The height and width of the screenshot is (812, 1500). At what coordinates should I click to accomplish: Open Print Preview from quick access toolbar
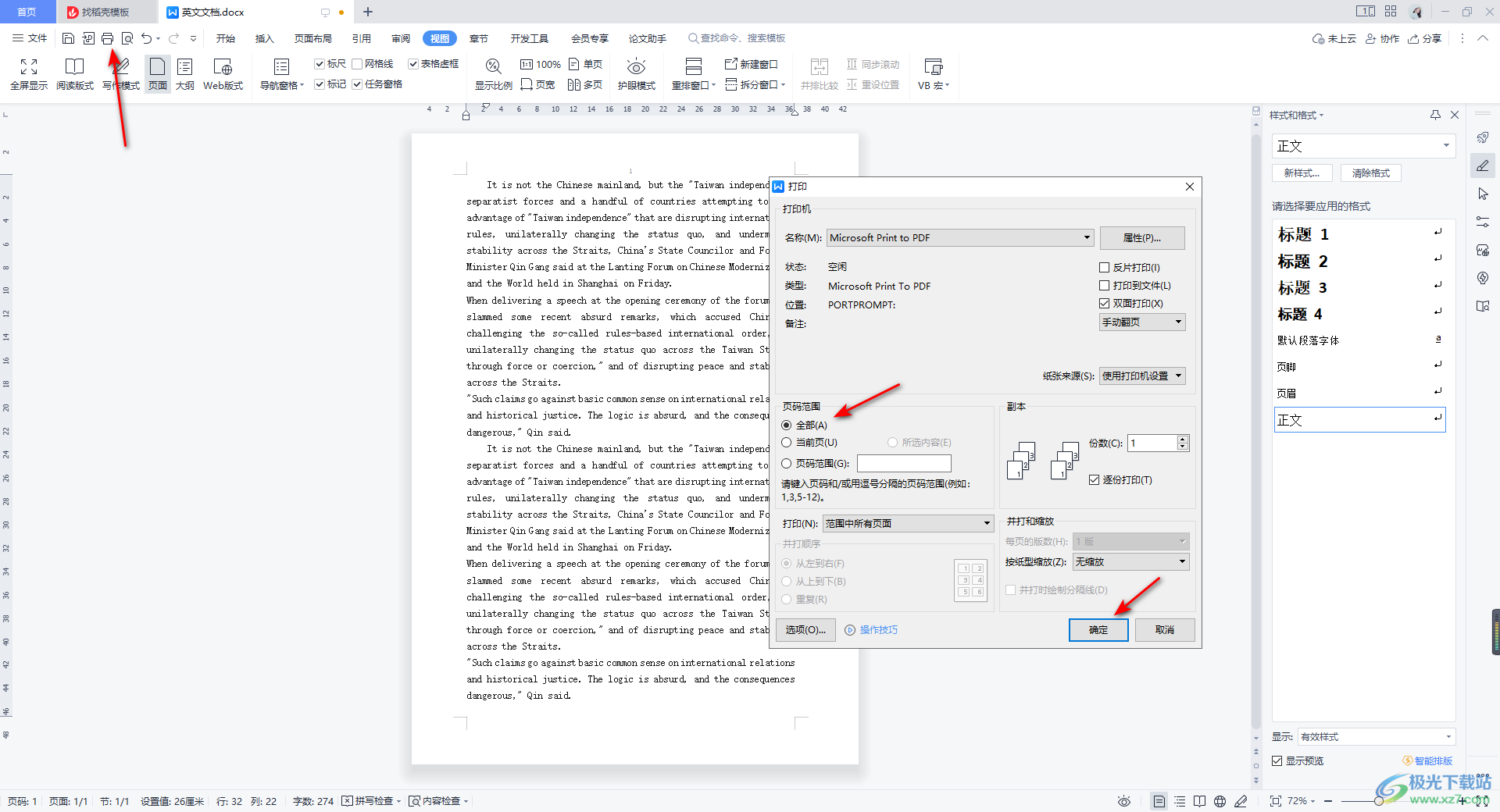127,38
